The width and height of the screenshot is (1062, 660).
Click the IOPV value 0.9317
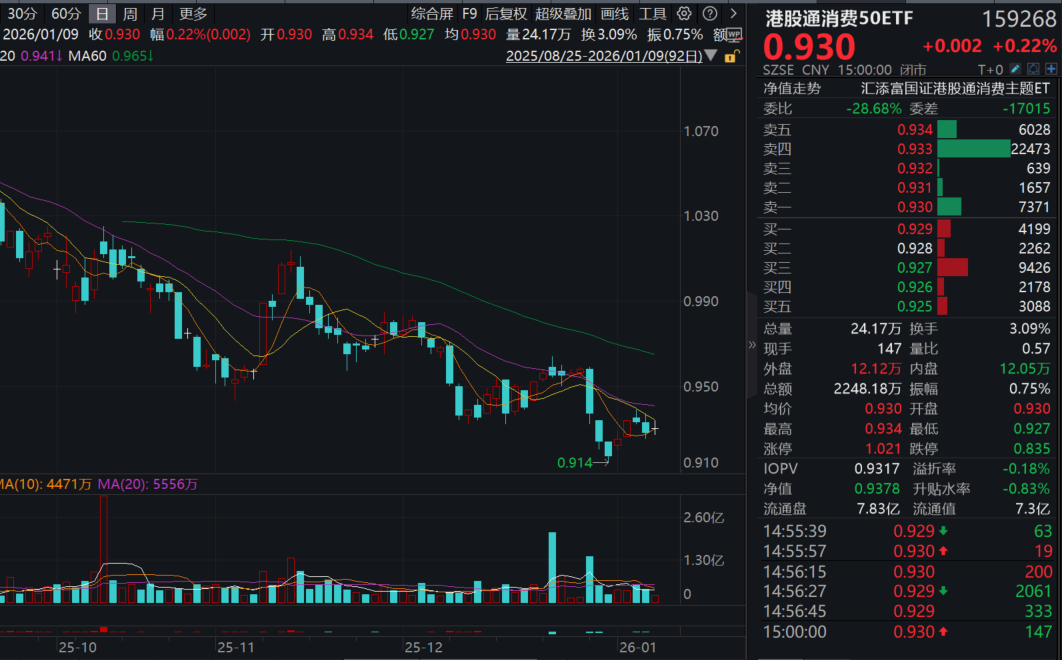877,469
